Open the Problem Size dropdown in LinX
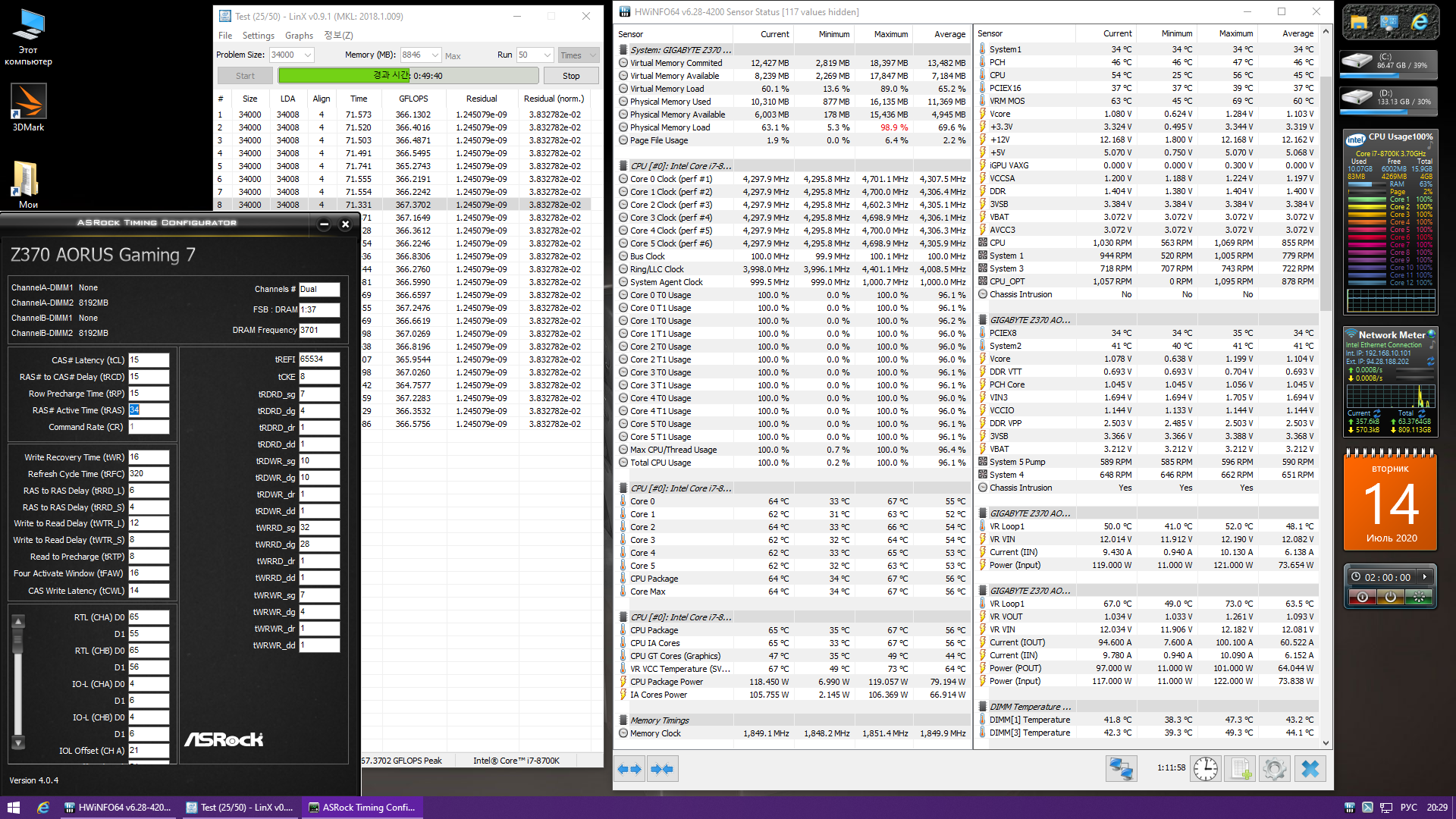This screenshot has height=819, width=1456. 308,55
